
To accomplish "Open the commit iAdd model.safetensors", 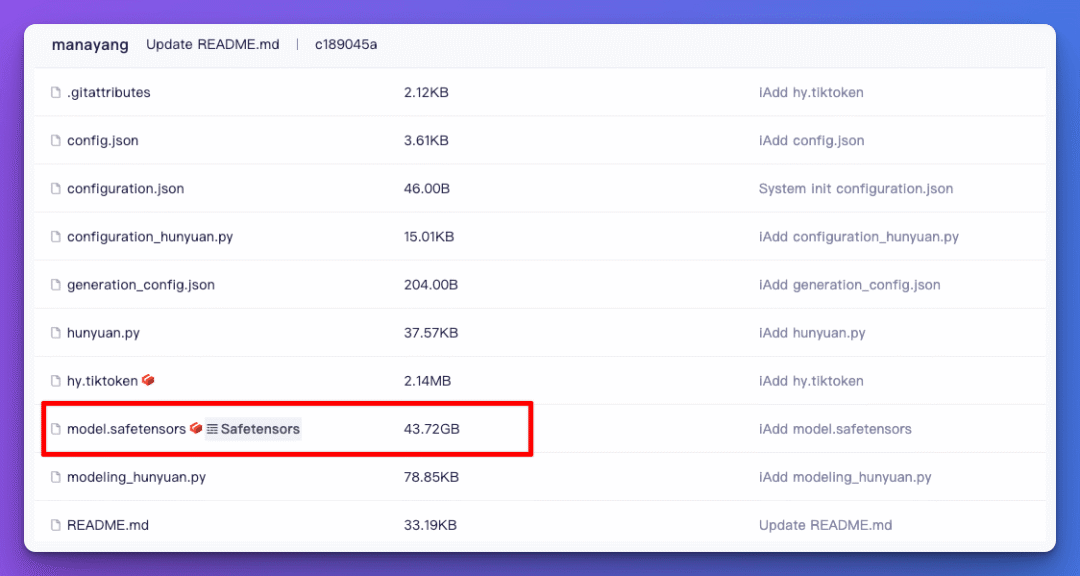I will point(835,429).
